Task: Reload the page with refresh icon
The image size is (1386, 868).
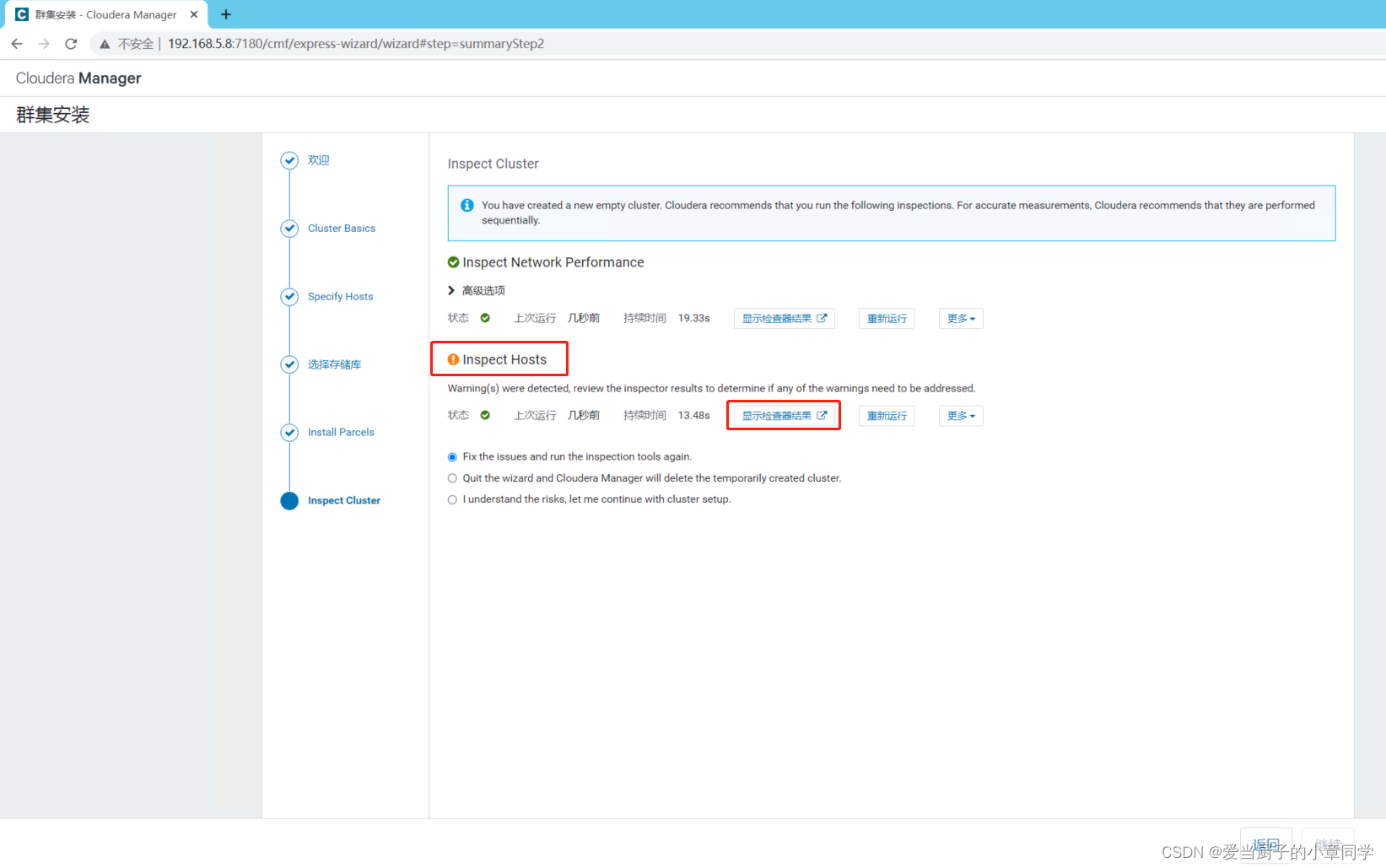Action: click(x=71, y=44)
